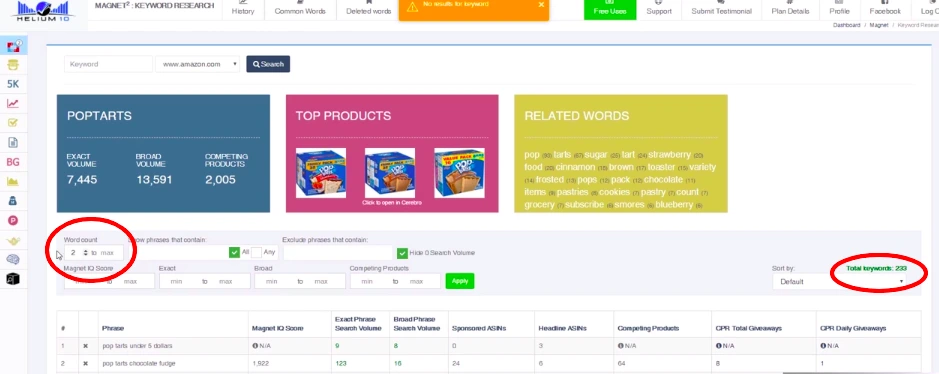Image resolution: width=939 pixels, height=374 pixels.
Task: Go to the Dashboard breadcrumb link
Action: click(x=847, y=25)
